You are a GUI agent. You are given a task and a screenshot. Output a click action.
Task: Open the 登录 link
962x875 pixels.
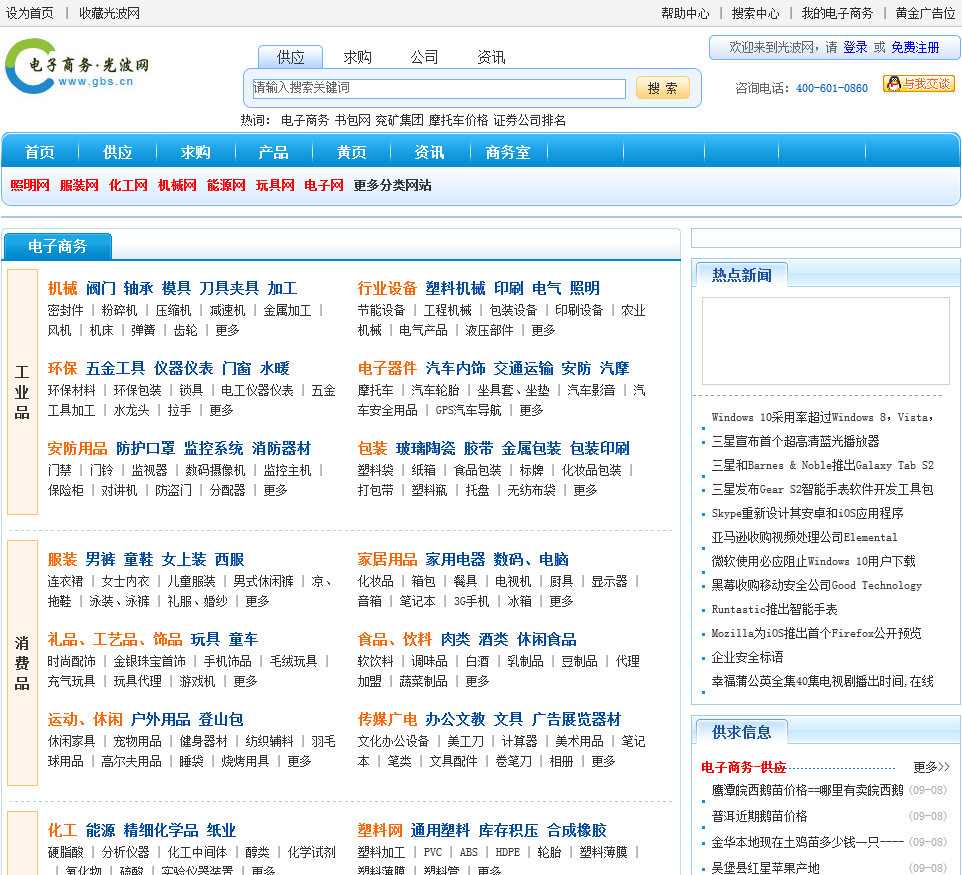855,47
